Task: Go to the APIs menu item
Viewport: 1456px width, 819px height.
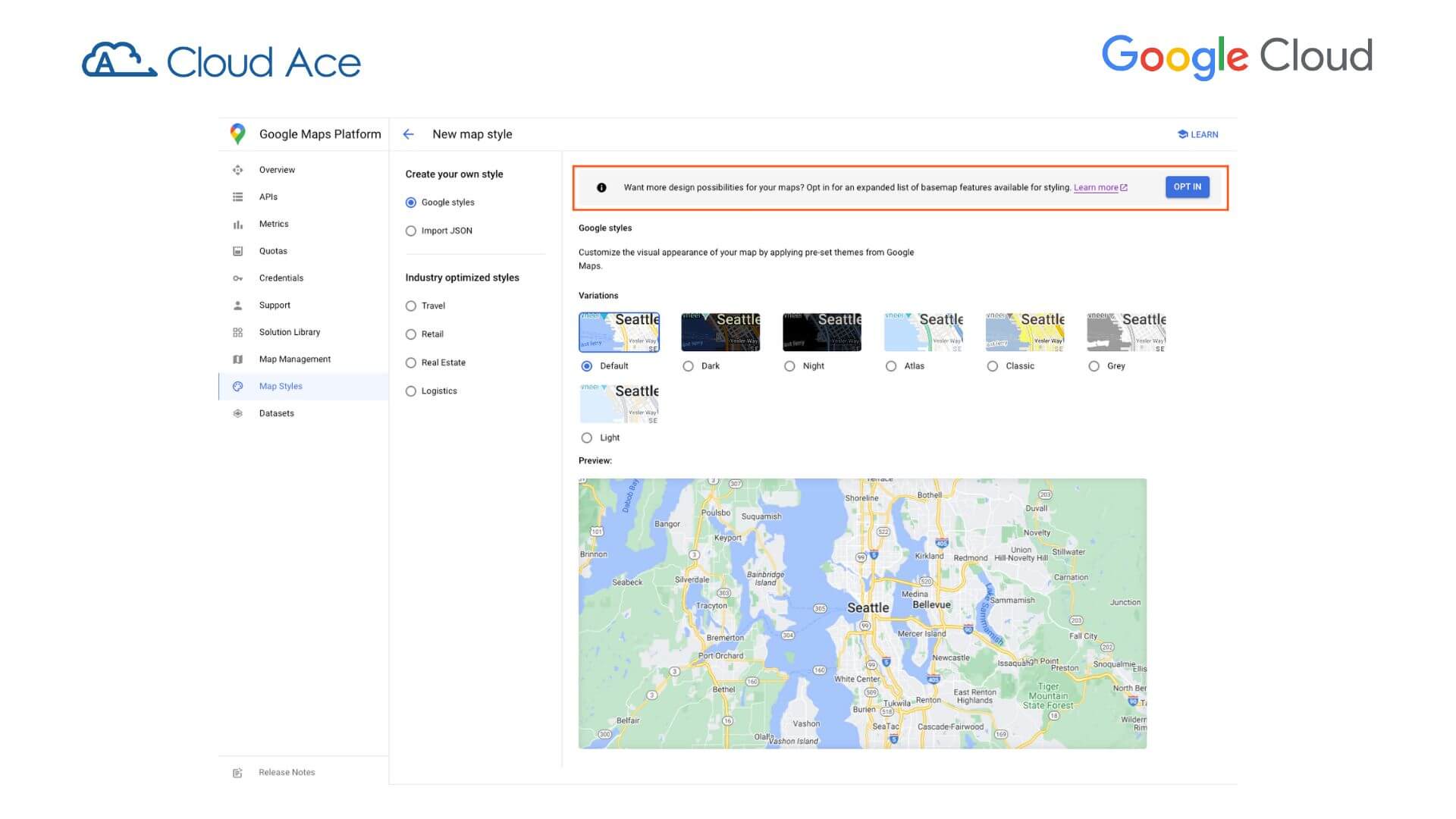Action: pos(268,197)
